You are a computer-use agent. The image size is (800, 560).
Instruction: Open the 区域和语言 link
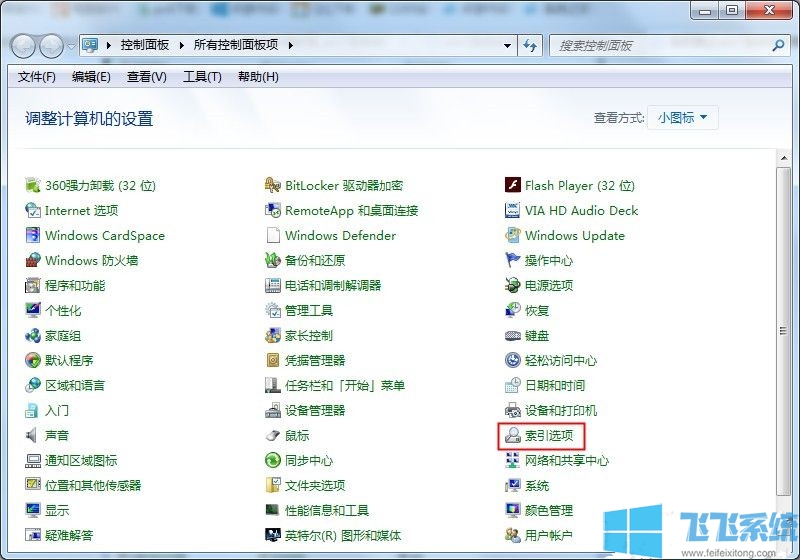[x=75, y=386]
